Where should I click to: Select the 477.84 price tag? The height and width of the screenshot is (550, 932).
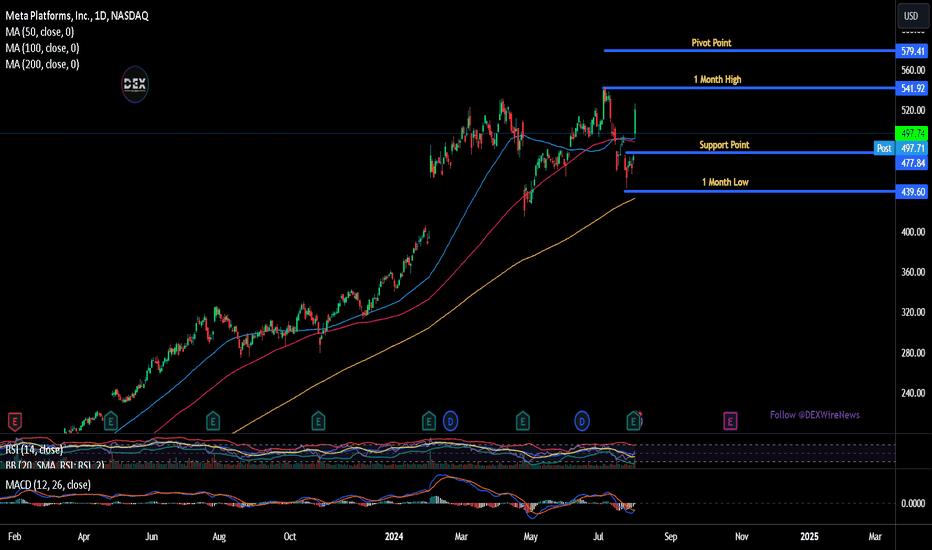tap(912, 163)
